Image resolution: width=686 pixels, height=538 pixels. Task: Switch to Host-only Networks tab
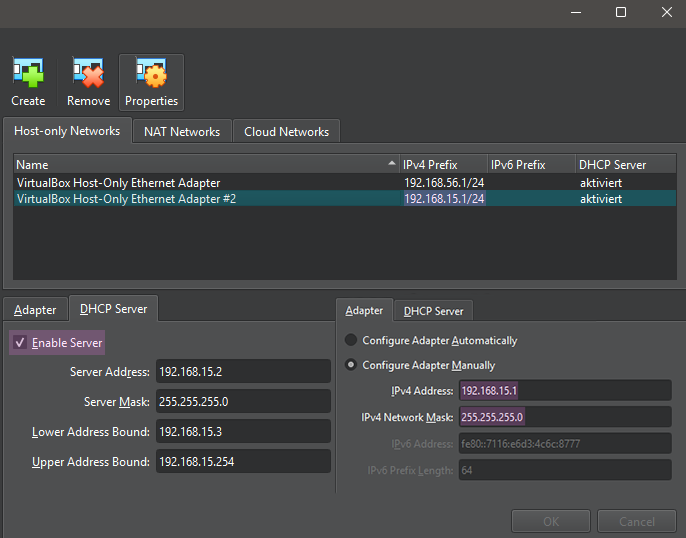pos(67,131)
